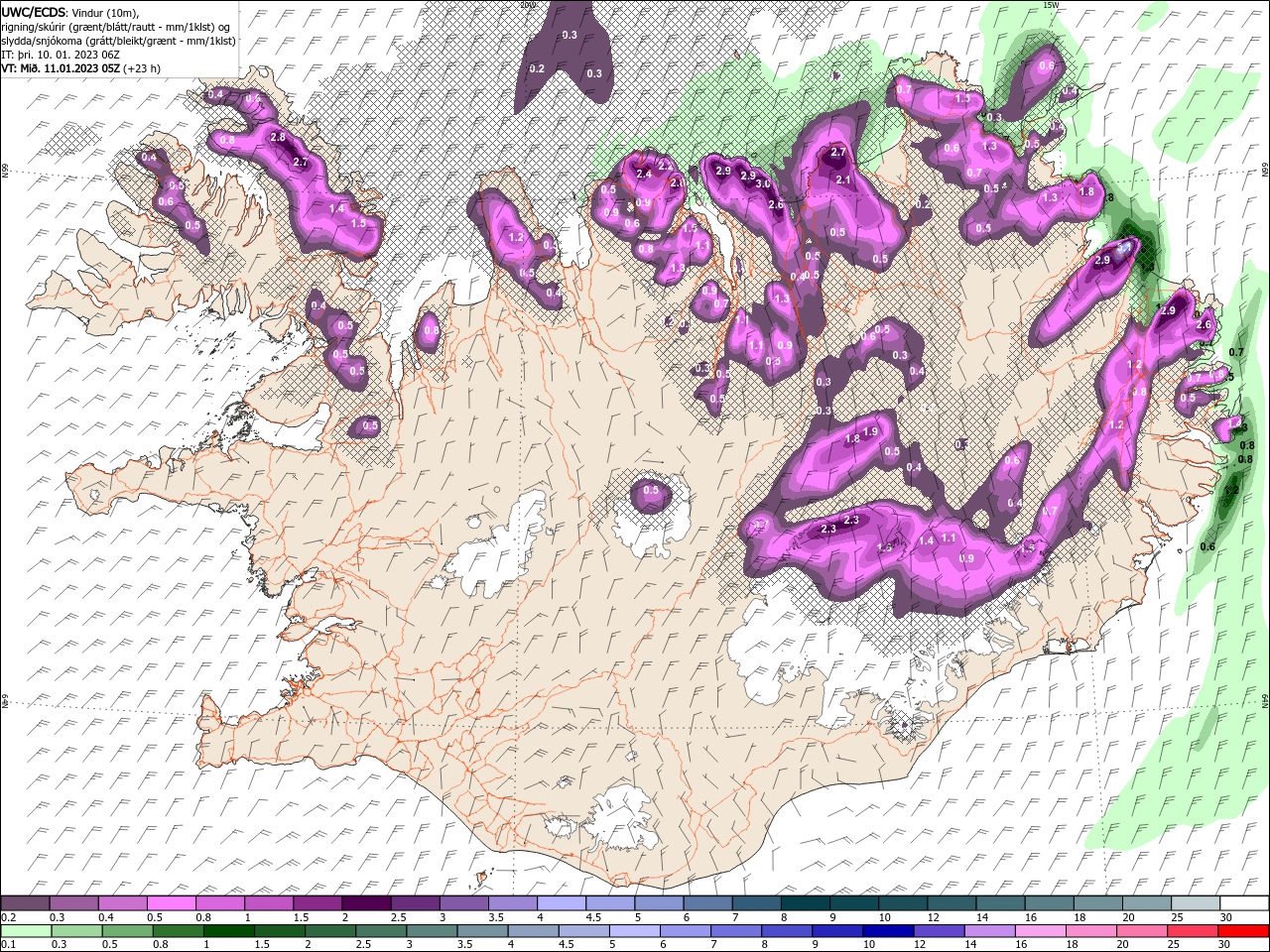The height and width of the screenshot is (952, 1270).
Task: Click the palest green 0.1–0.3 rain legend swatch
Action: [x=26, y=930]
